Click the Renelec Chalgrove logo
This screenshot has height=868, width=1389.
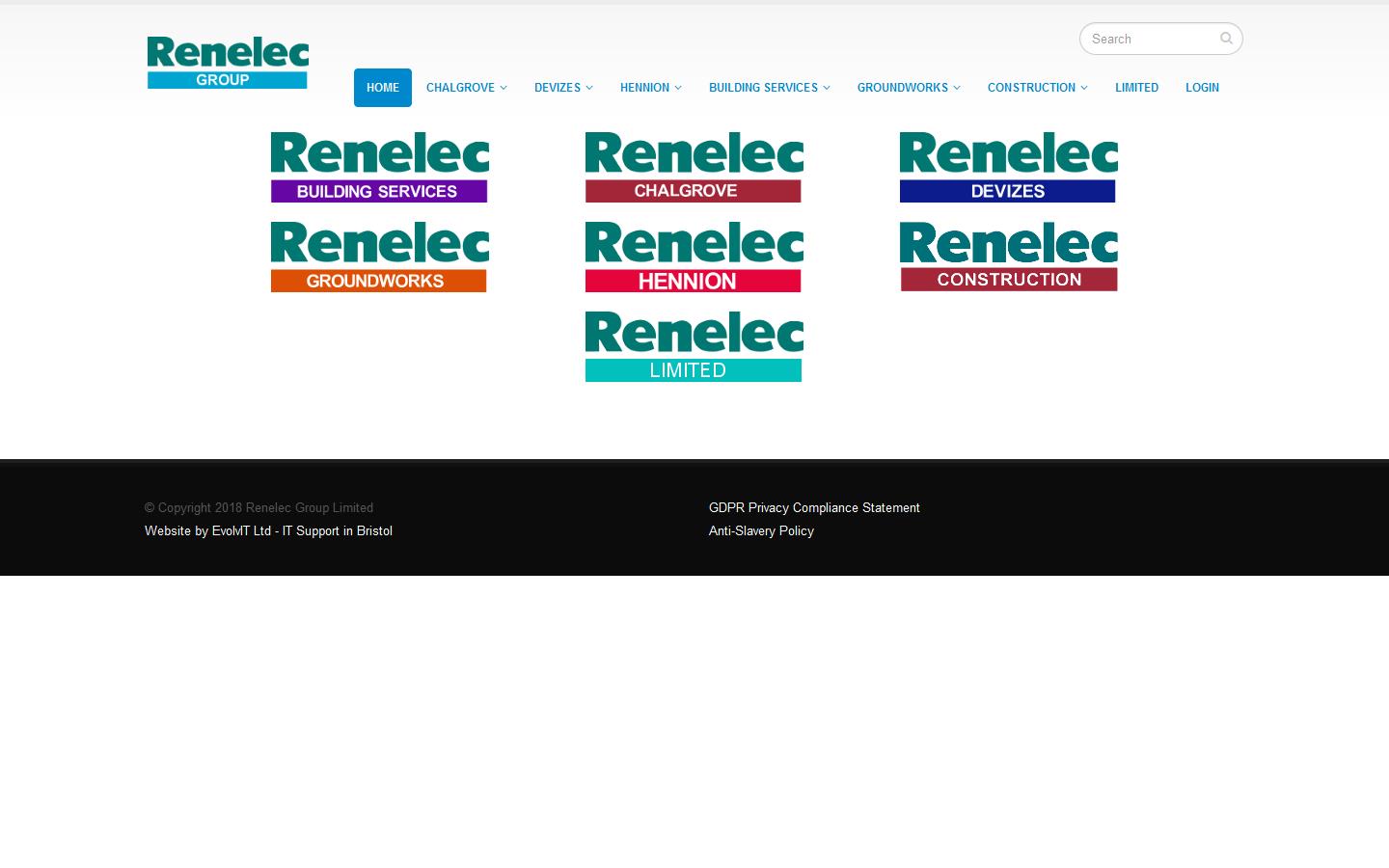[694, 166]
